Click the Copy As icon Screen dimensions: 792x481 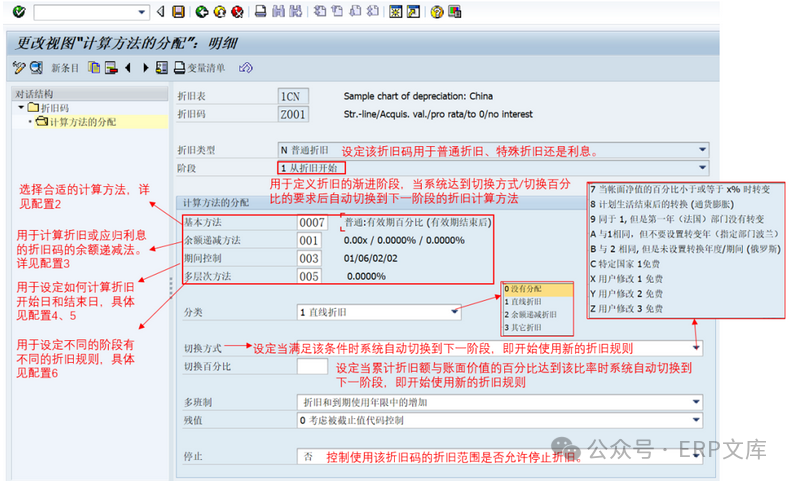pos(95,68)
